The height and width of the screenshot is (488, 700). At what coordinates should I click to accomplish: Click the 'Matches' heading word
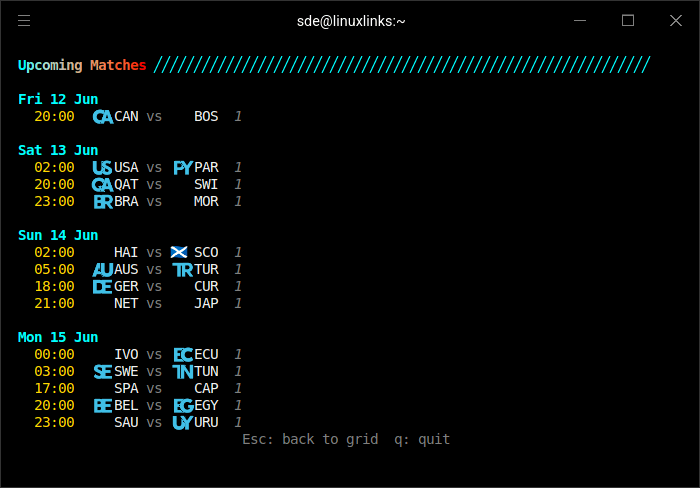(118, 65)
